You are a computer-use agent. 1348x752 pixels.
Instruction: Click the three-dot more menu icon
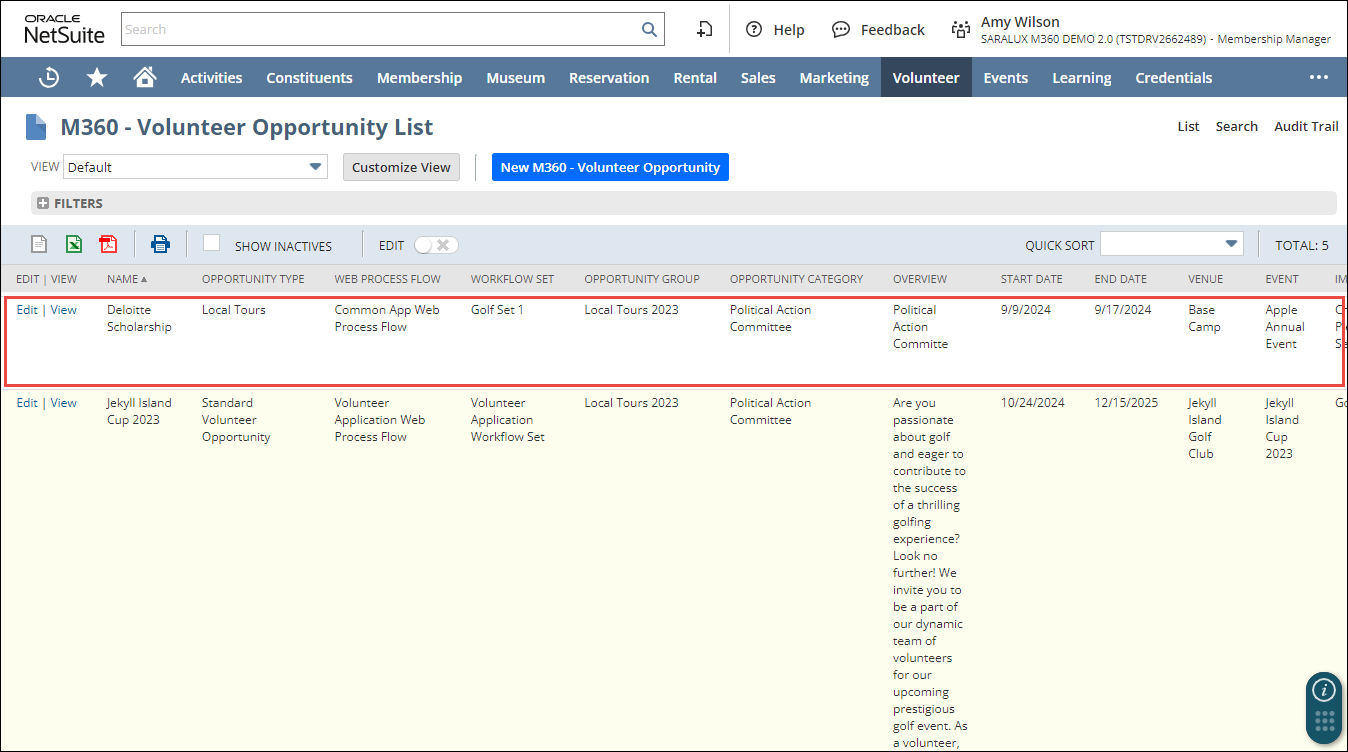[1319, 77]
